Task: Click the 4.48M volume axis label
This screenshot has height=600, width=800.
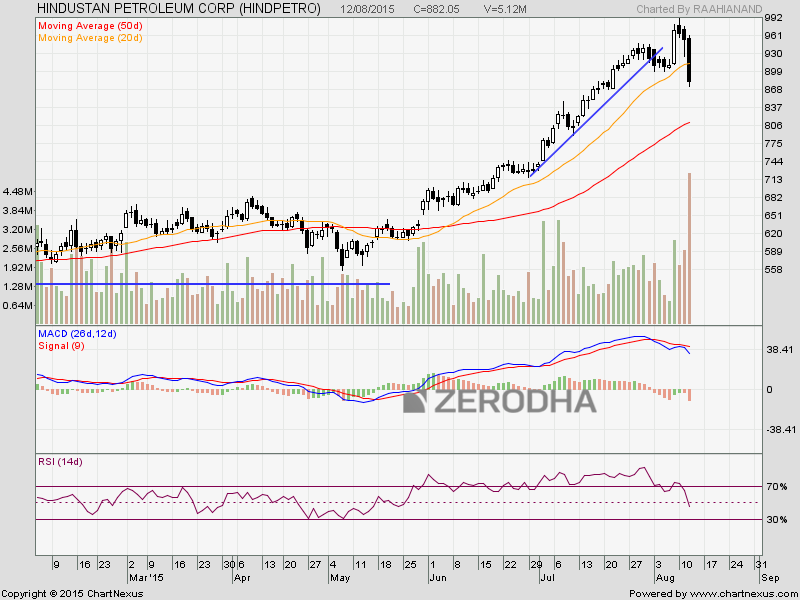Action: coord(18,191)
